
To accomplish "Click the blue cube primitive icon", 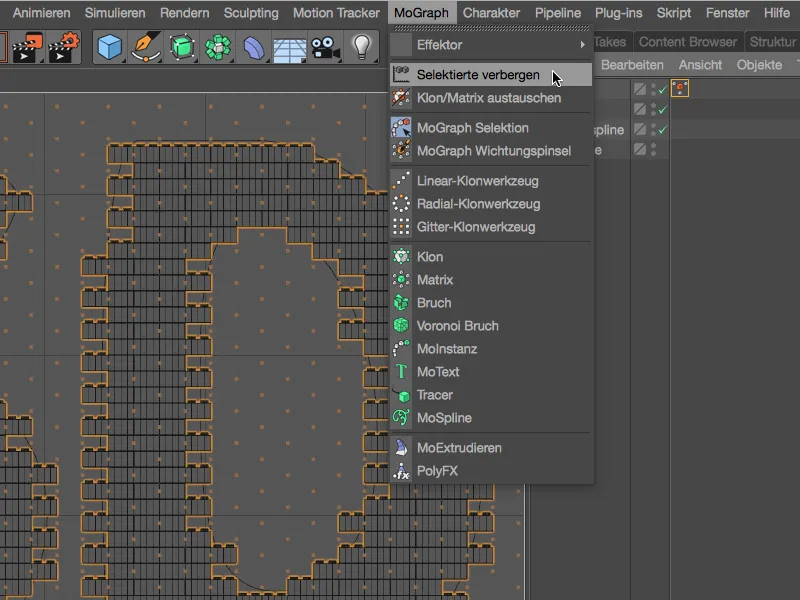I will (111, 47).
